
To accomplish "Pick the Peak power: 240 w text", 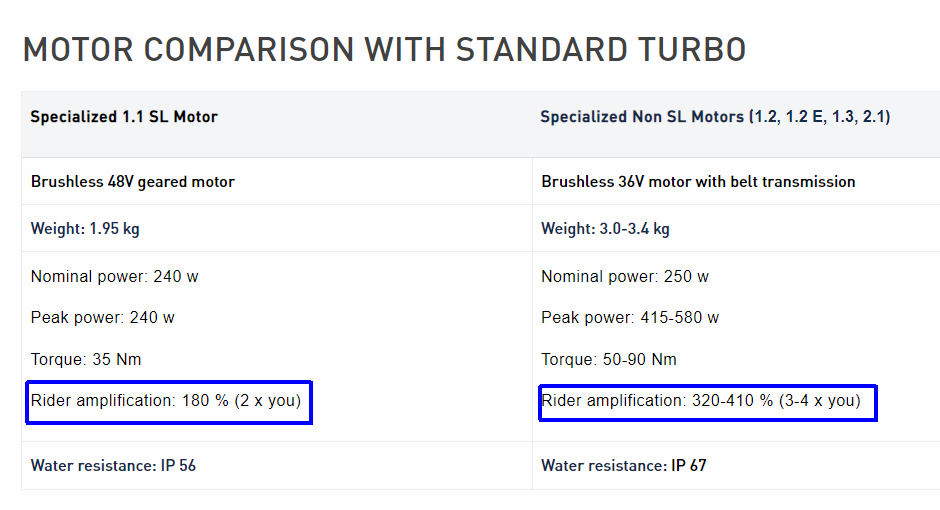I will click(103, 318).
